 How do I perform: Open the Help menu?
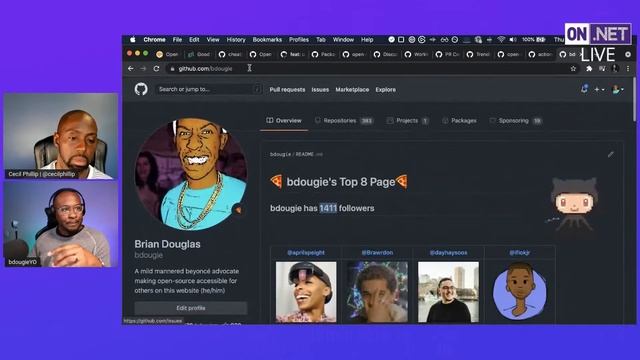pyautogui.click(x=367, y=40)
